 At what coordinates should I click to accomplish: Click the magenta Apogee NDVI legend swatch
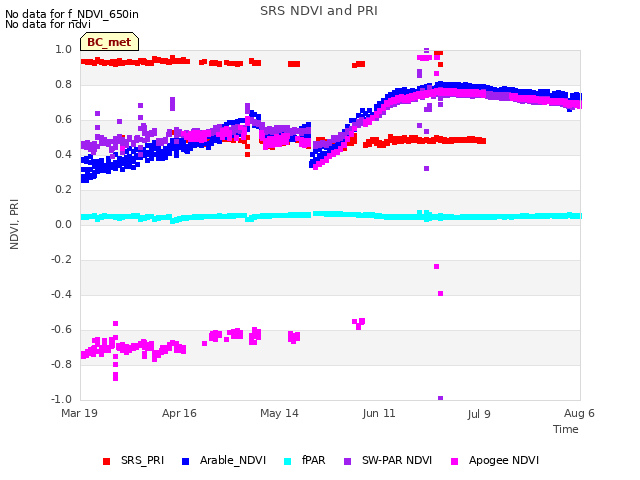click(455, 462)
